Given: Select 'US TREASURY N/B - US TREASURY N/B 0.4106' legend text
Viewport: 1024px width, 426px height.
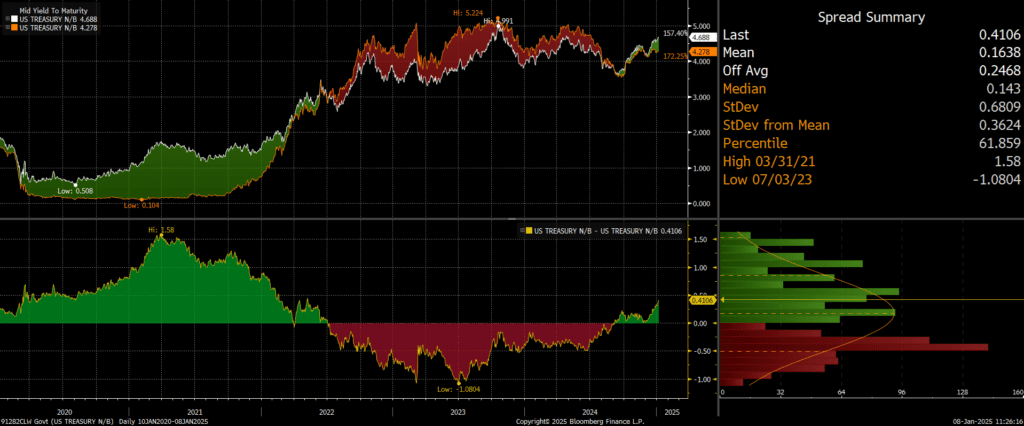Looking at the screenshot, I should [x=608, y=231].
